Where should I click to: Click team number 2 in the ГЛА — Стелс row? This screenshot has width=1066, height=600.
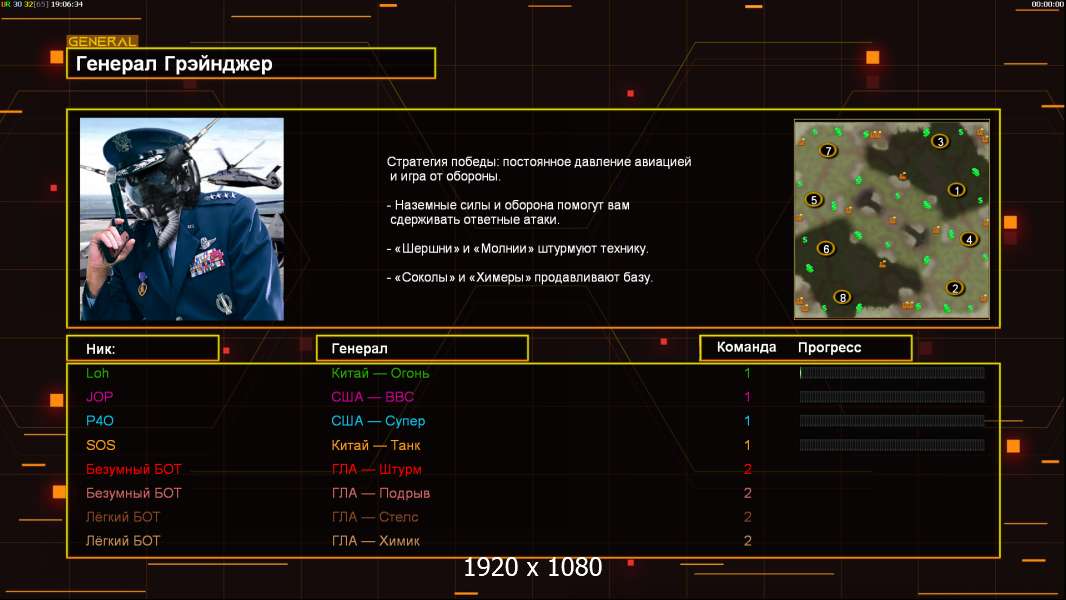tap(748, 516)
